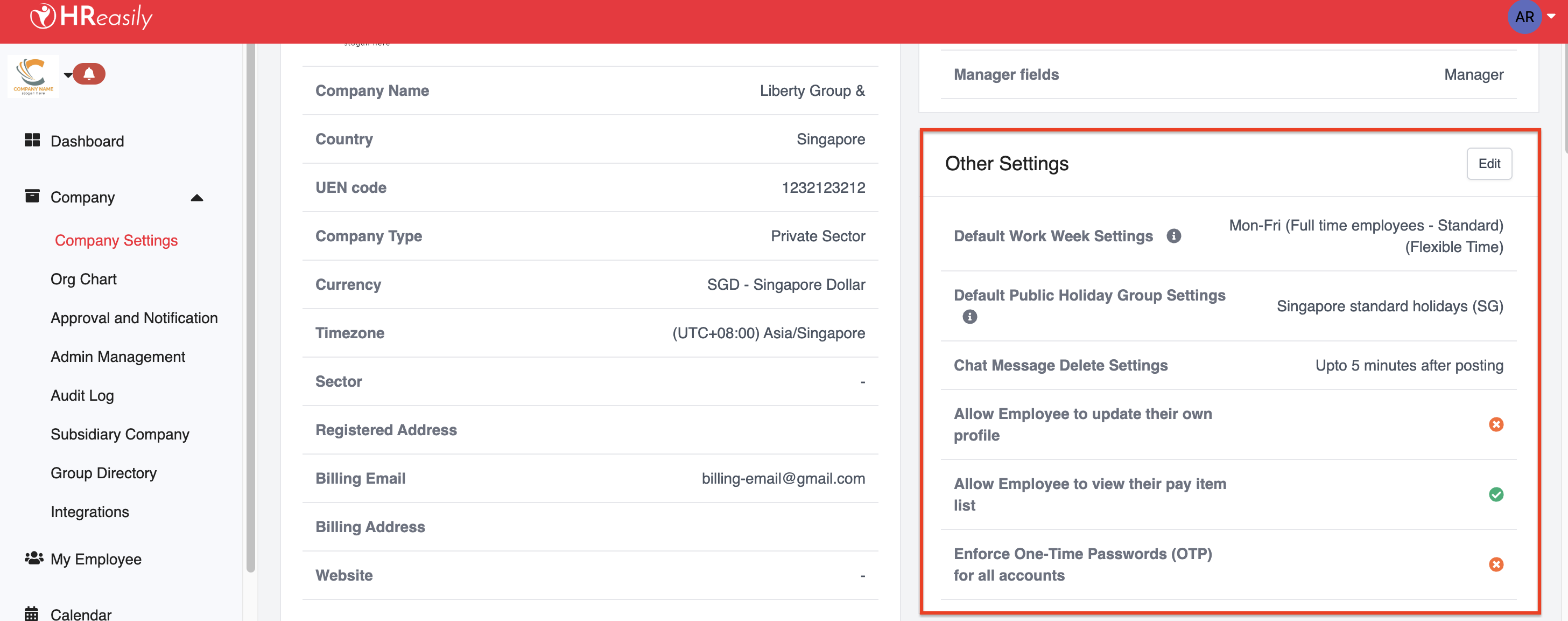Open Org Chart from the sidebar
This screenshot has height=621, width=1568.
click(x=83, y=279)
